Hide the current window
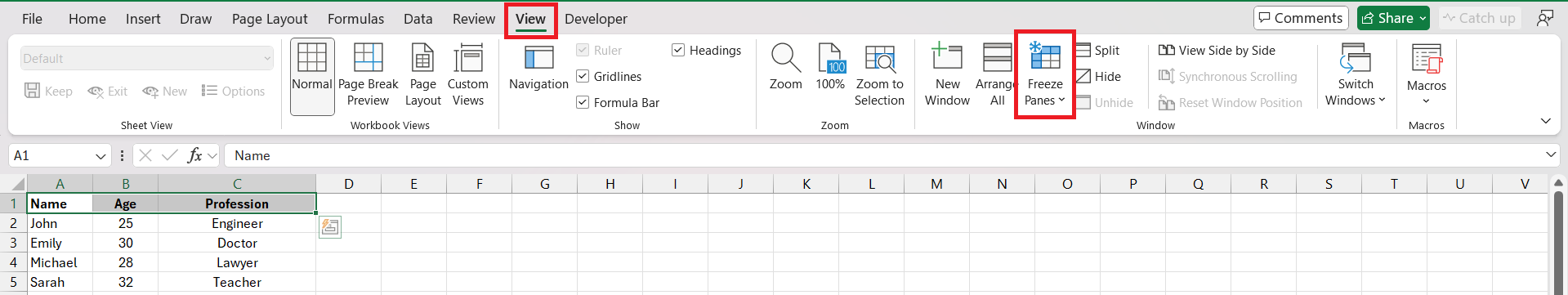The width and height of the screenshot is (1568, 295). pos(1098,77)
